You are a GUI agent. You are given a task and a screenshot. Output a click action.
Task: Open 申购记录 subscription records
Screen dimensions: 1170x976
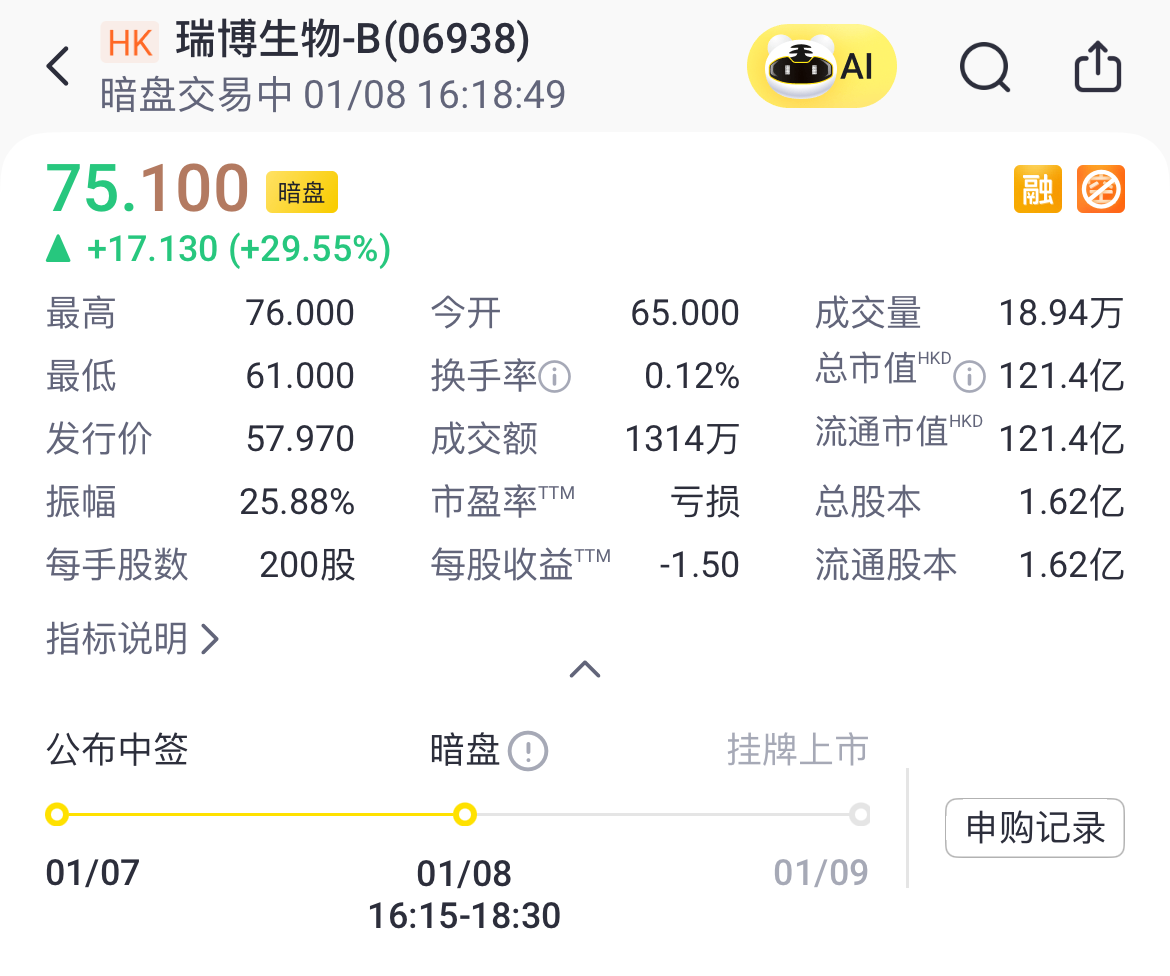[1034, 828]
